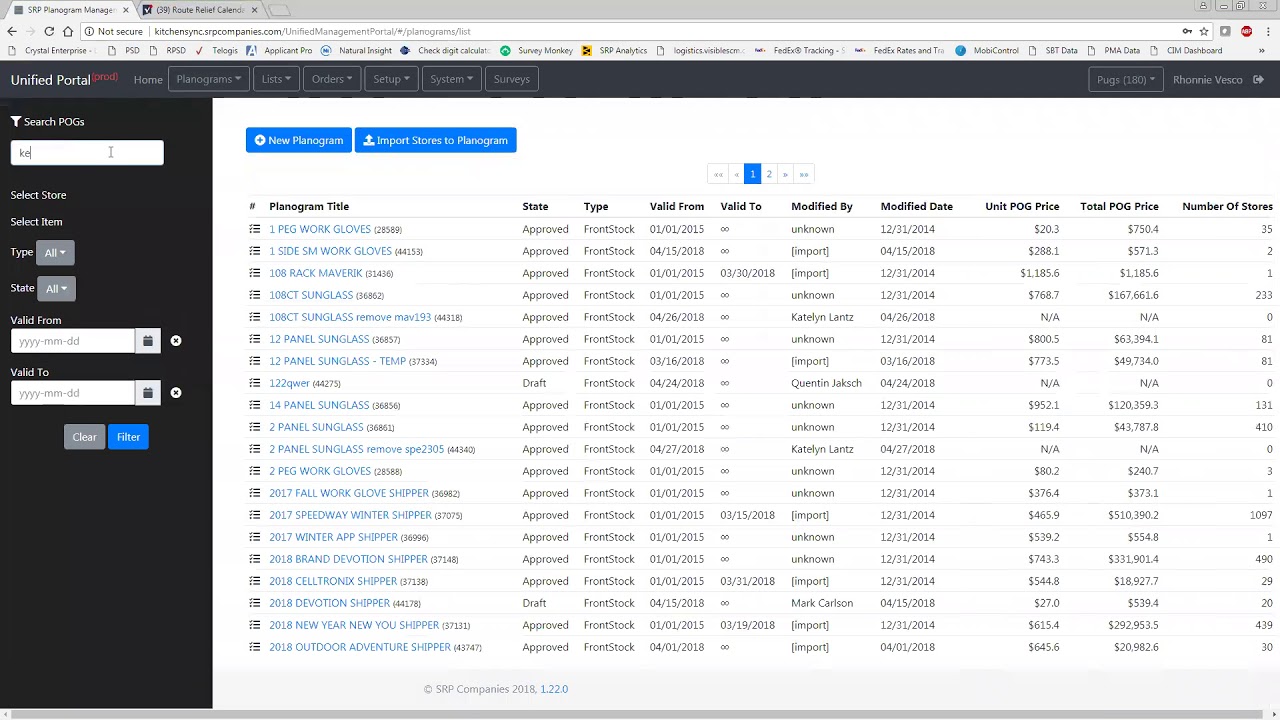Close the Route Relief Calendar tab
Viewport: 1280px width, 720px height.
coord(254,10)
